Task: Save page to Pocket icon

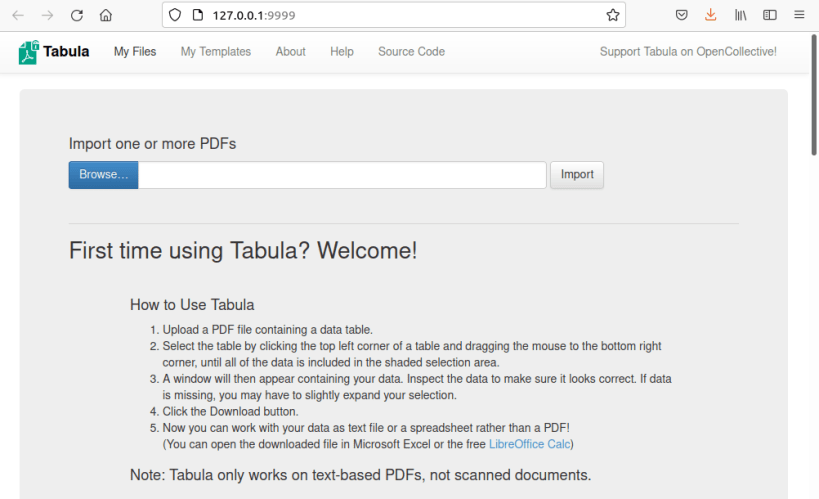Action: [681, 15]
